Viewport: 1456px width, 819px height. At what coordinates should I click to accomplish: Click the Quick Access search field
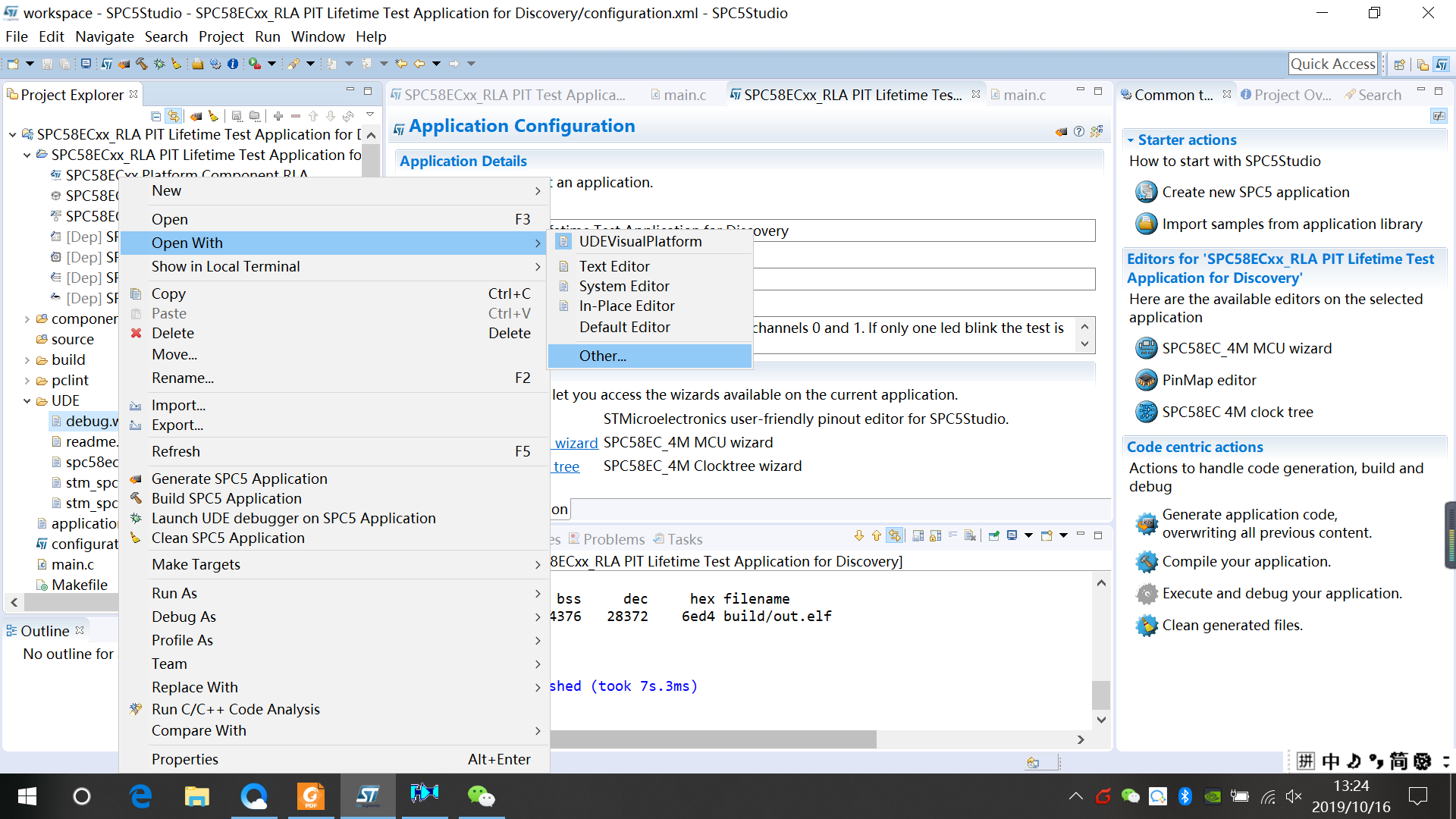tap(1332, 64)
